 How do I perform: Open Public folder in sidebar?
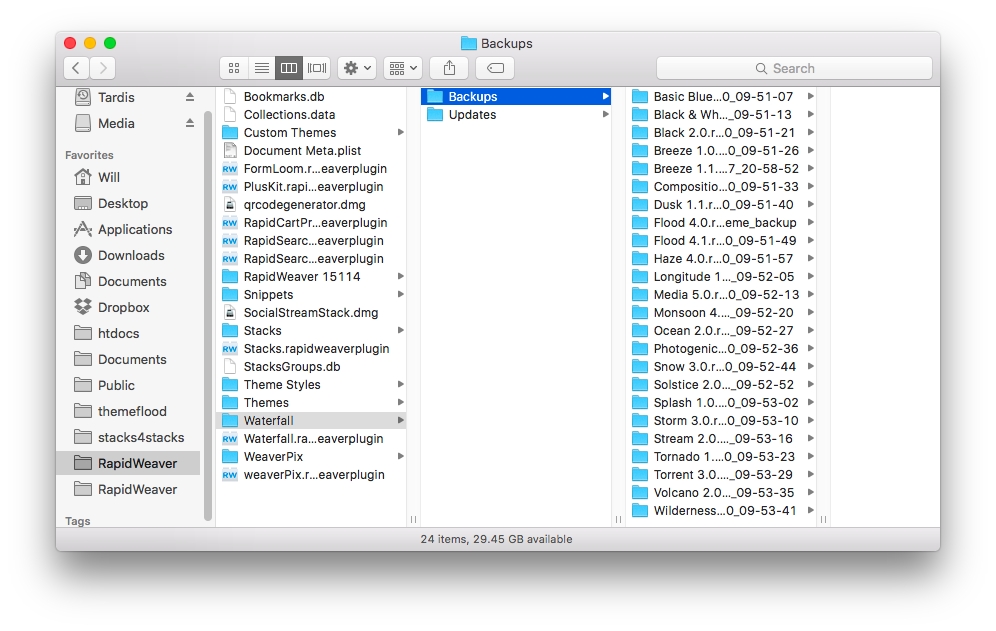pos(116,386)
